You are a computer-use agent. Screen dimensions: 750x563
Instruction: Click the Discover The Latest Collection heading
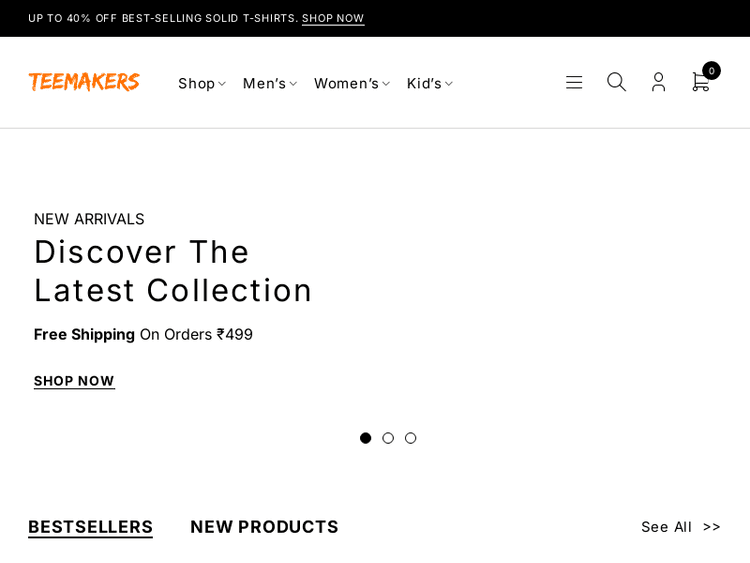(x=173, y=271)
